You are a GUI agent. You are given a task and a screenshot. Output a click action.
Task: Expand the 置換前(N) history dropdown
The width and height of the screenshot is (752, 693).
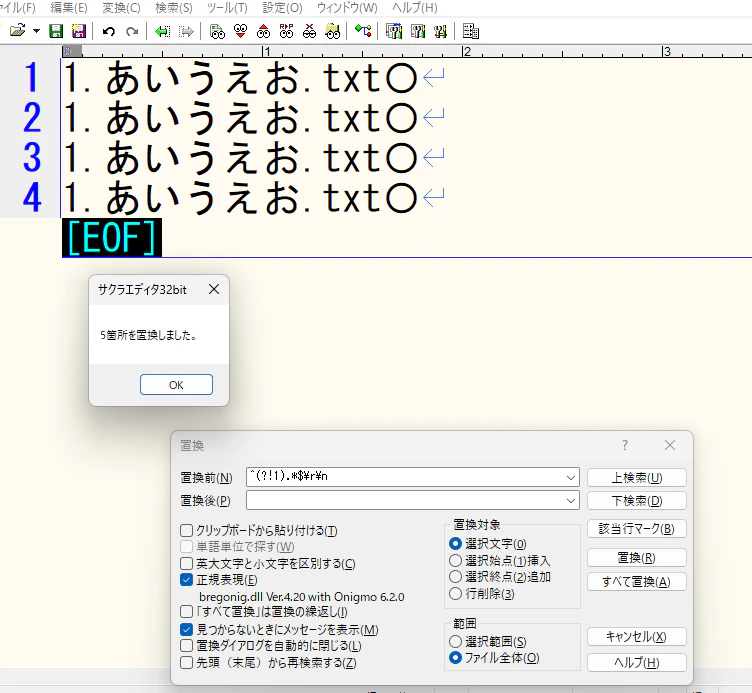[570, 477]
